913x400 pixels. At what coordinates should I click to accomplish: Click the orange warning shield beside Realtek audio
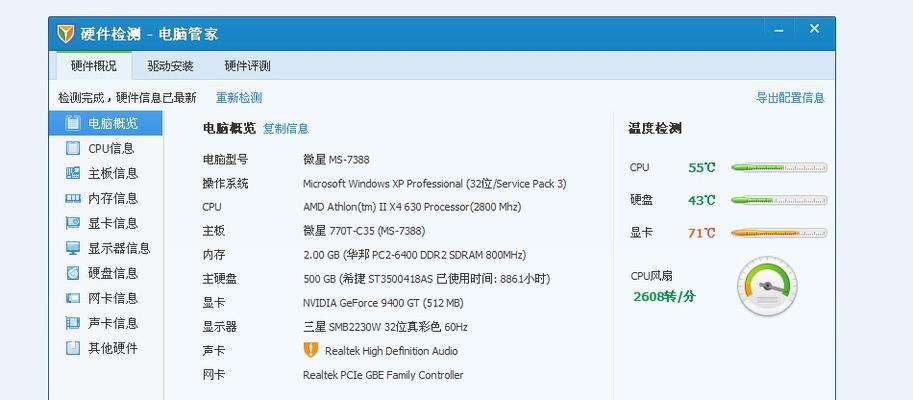click(x=311, y=350)
